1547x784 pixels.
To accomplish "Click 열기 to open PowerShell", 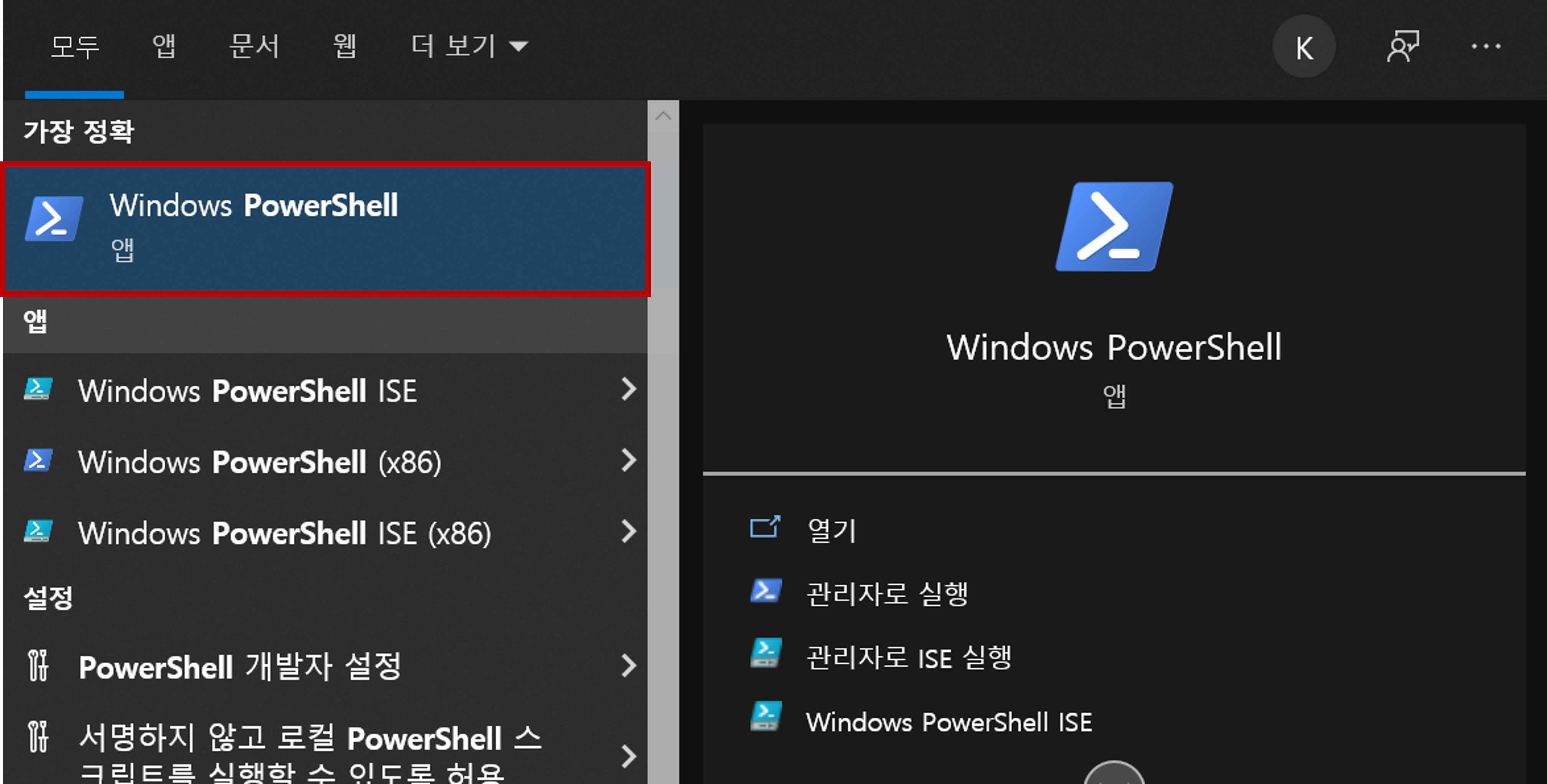I will coord(832,530).
